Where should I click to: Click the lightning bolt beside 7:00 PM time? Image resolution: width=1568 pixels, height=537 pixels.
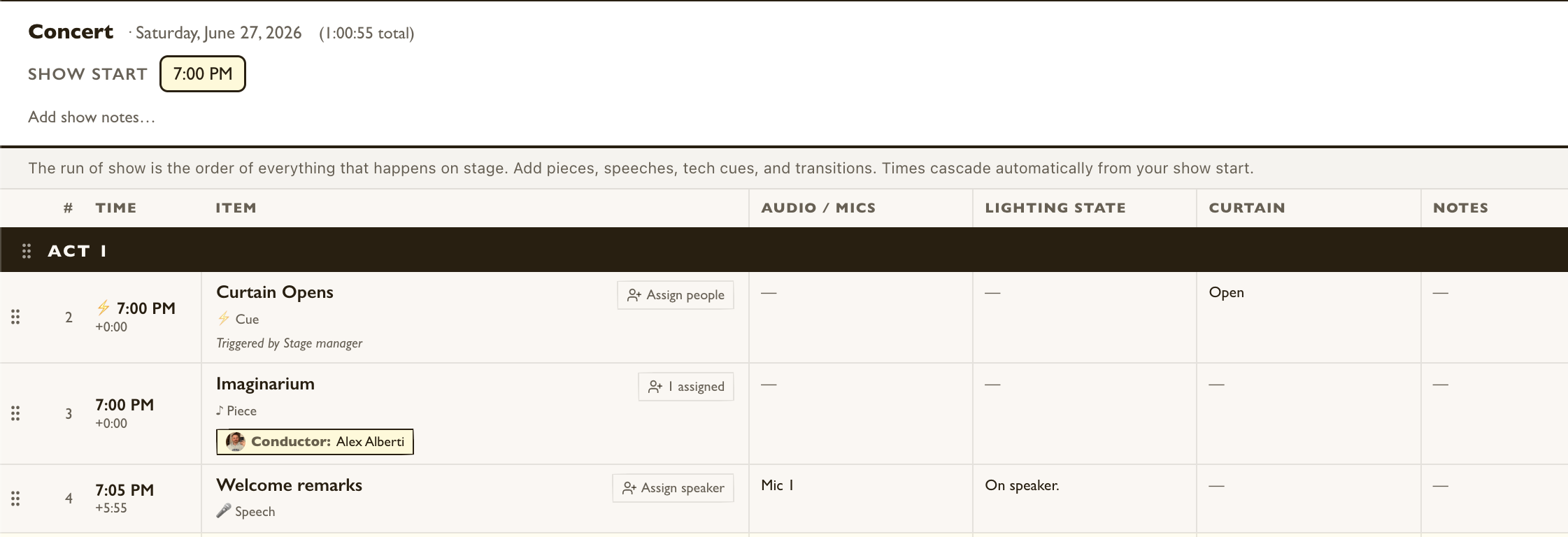[x=104, y=308]
